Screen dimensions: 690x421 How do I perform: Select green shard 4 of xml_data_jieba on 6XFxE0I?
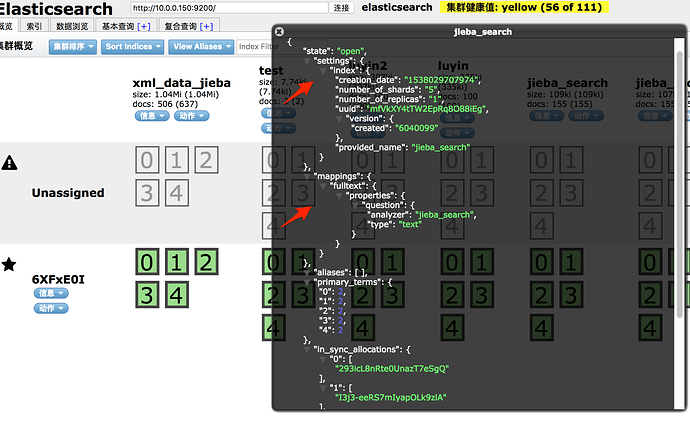(x=176, y=295)
